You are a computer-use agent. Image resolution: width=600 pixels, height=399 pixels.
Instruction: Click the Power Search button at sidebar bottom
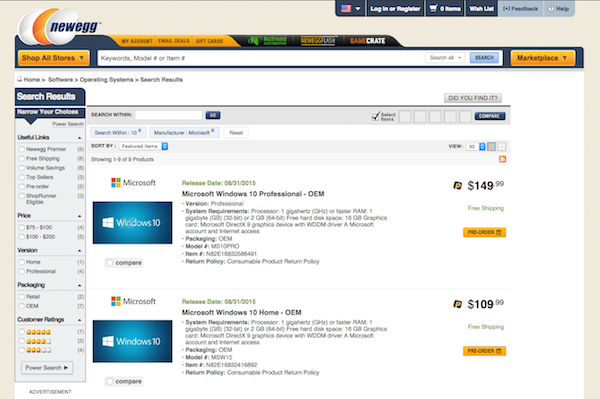(x=47, y=368)
